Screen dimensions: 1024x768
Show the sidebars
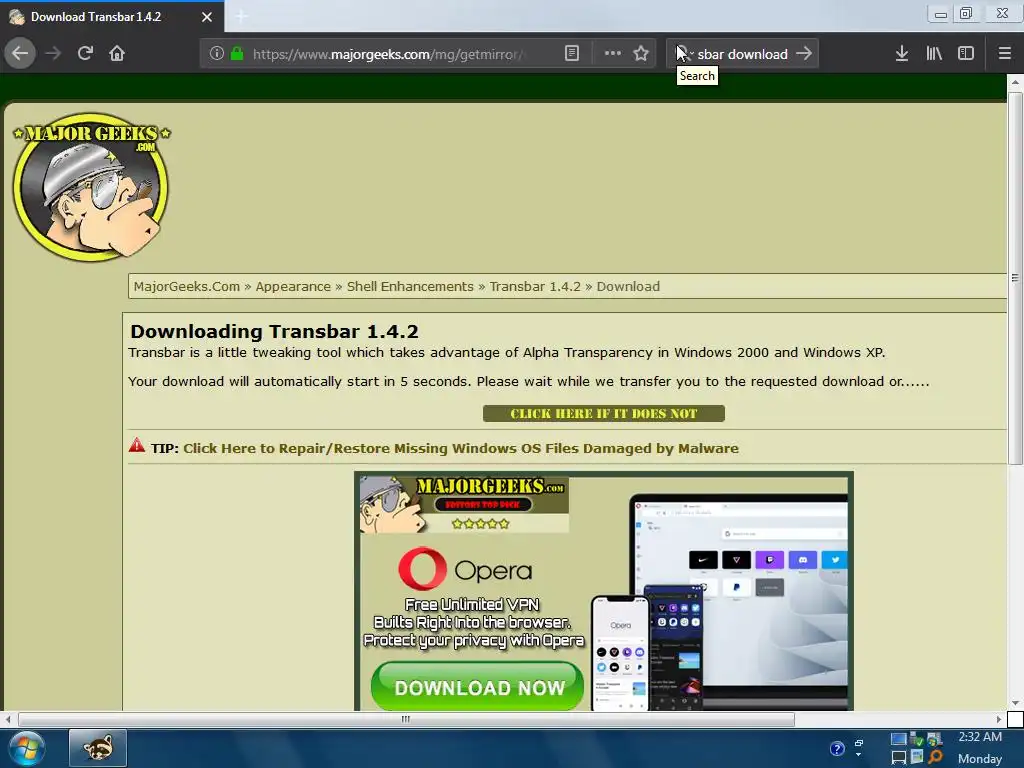point(966,54)
